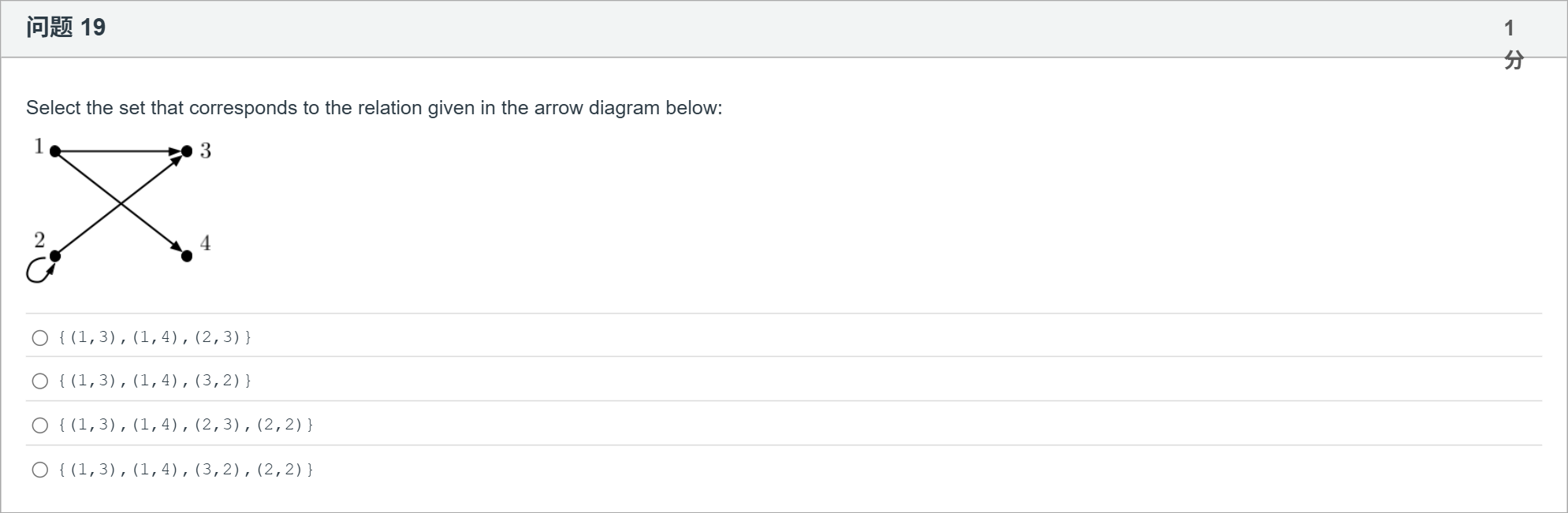This screenshot has width=1568, height=513.
Task: Click the crossing point of the diagonal arrows
Action: [x=121, y=203]
